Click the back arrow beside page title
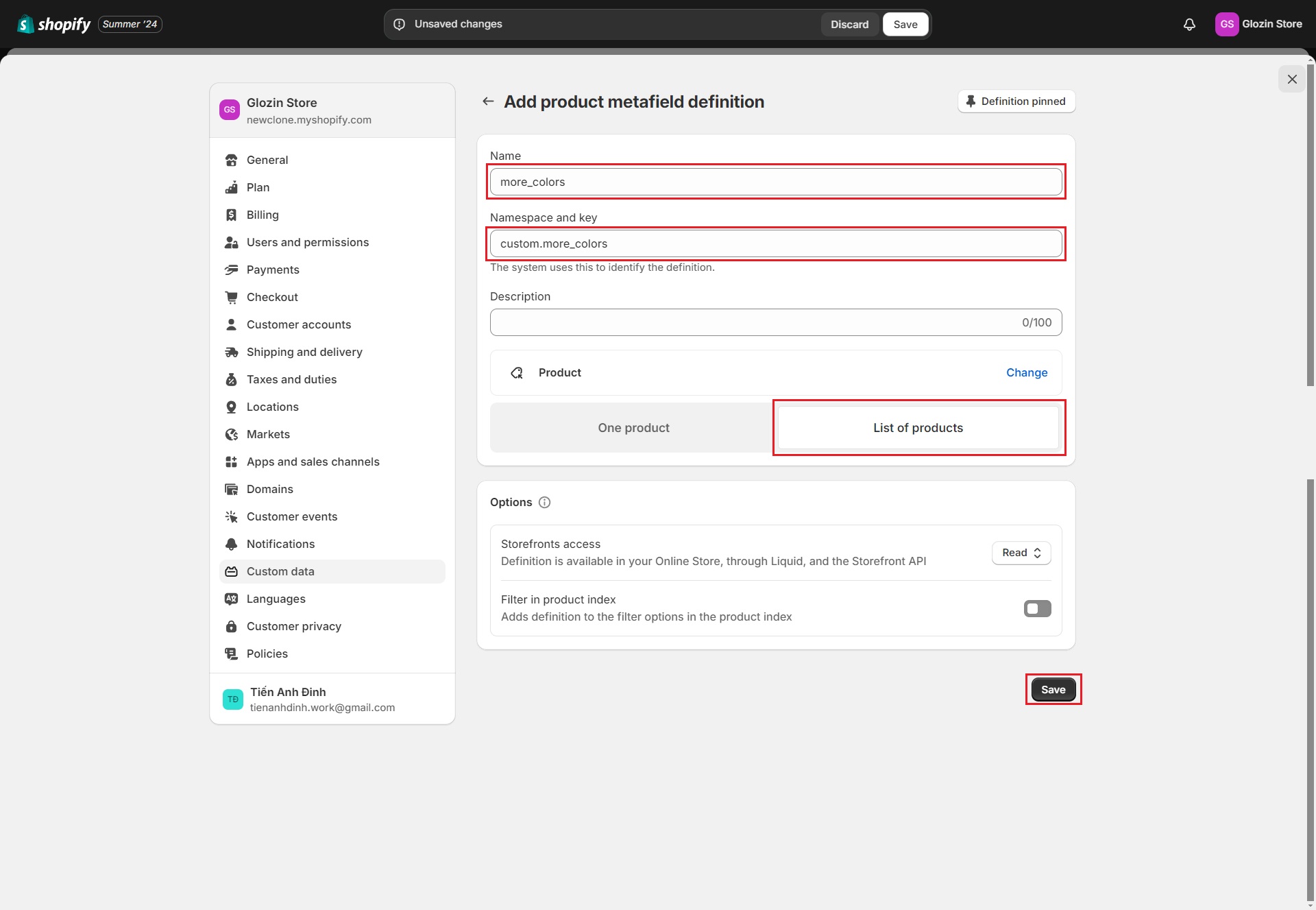 (x=488, y=101)
